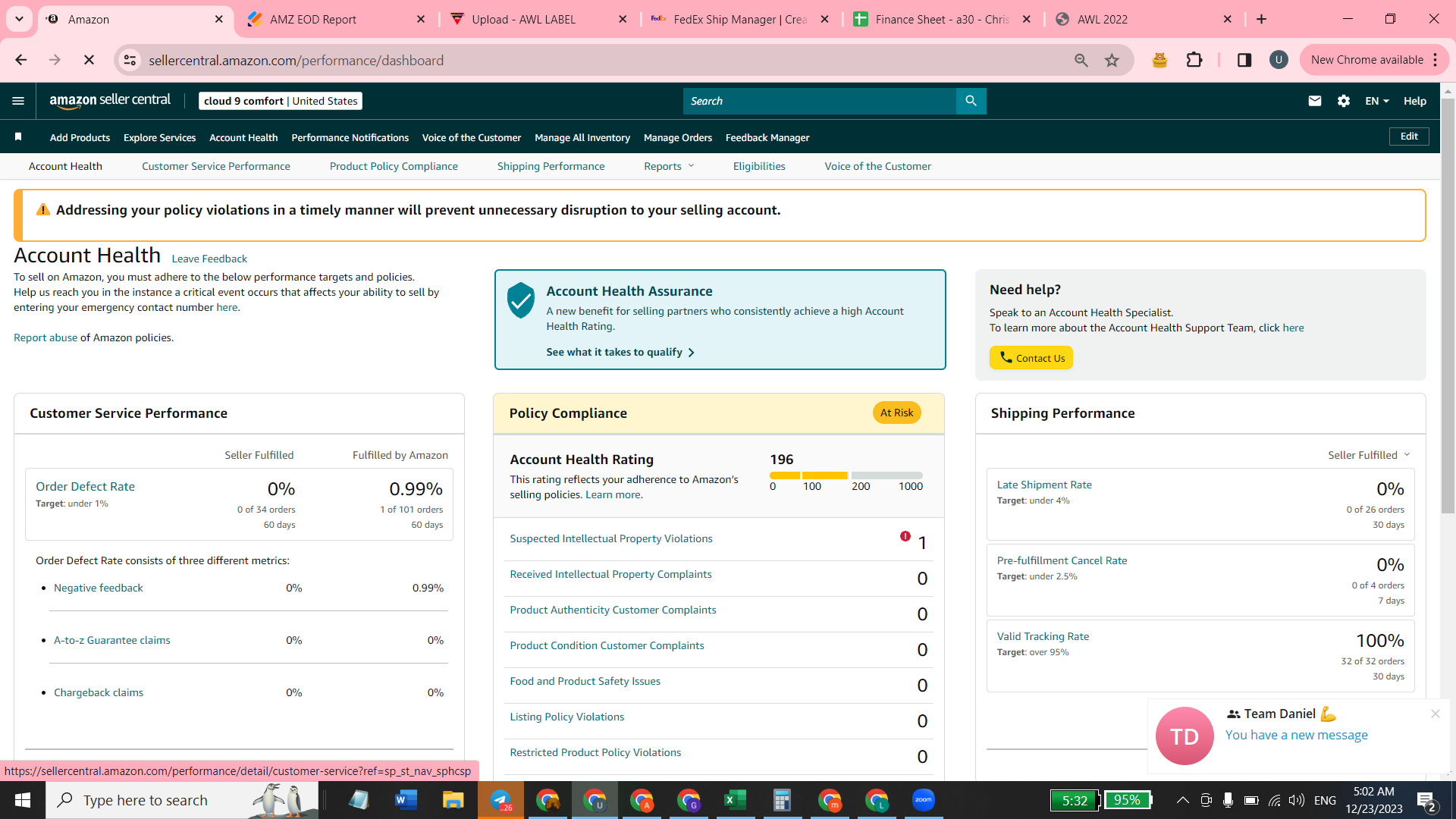Image resolution: width=1456 pixels, height=819 pixels.
Task: Switch to the AMZ EOD Report tab
Action: (x=337, y=19)
